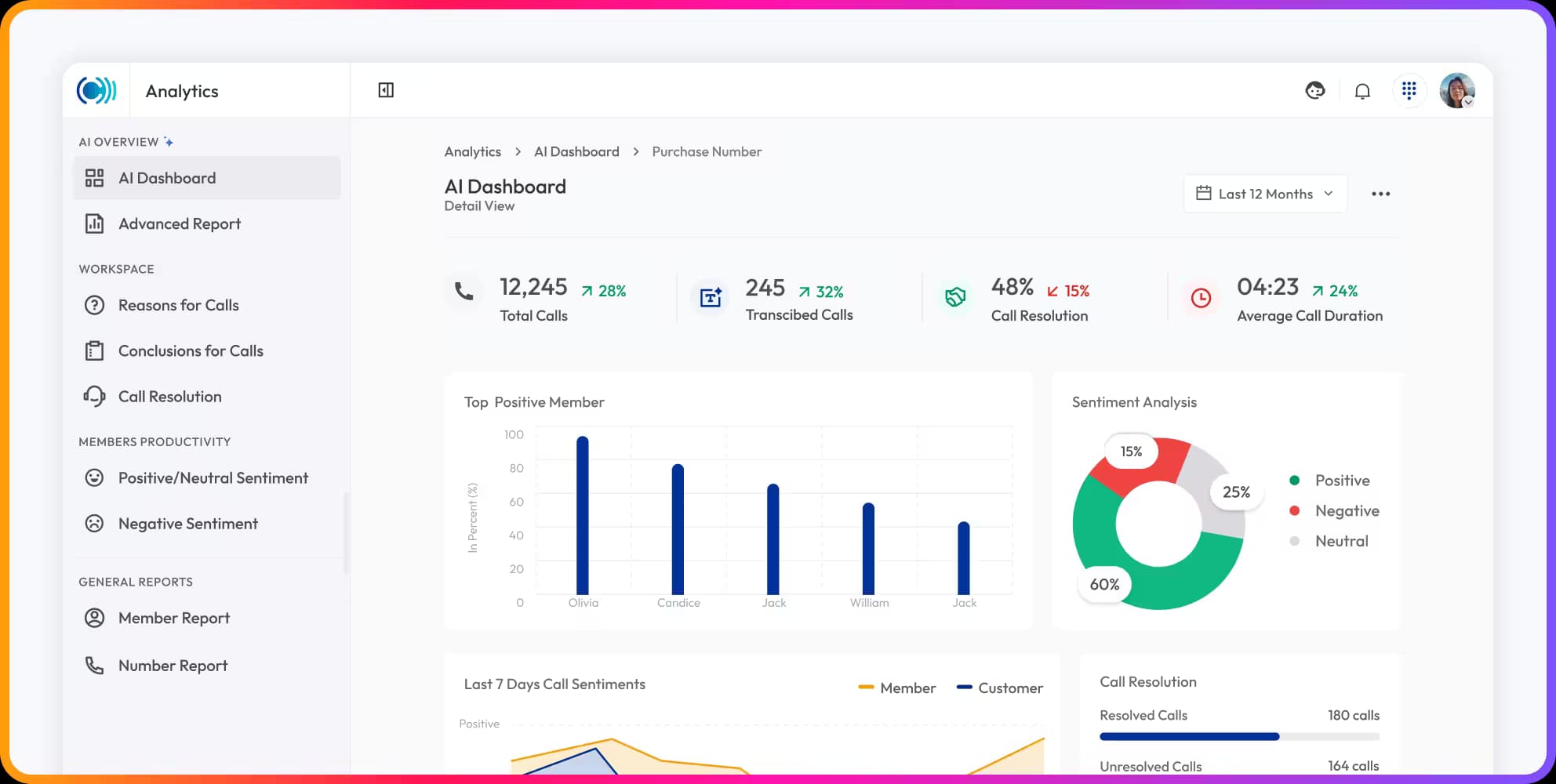The image size is (1556, 784).
Task: Collapse the sidebar with panel toggle icon
Action: (x=386, y=90)
